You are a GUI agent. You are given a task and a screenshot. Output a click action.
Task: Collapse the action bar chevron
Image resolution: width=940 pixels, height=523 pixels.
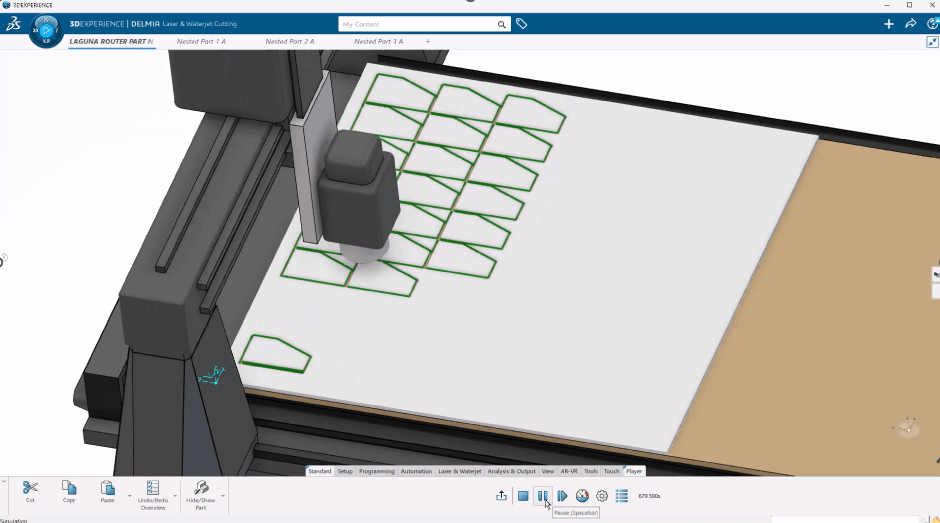coord(4,481)
